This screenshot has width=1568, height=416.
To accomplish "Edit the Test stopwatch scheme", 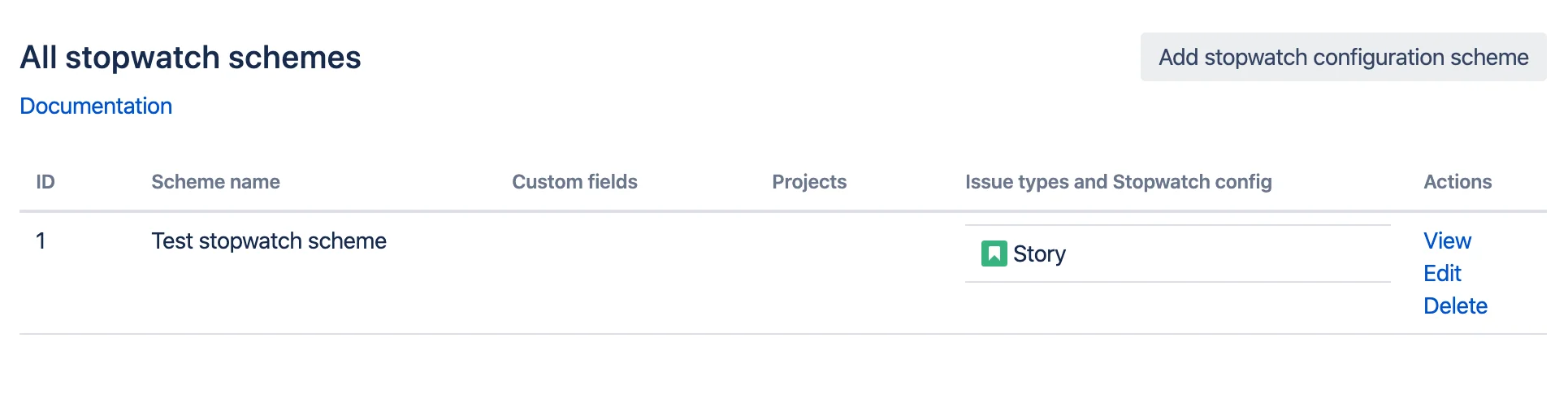I will (1442, 273).
